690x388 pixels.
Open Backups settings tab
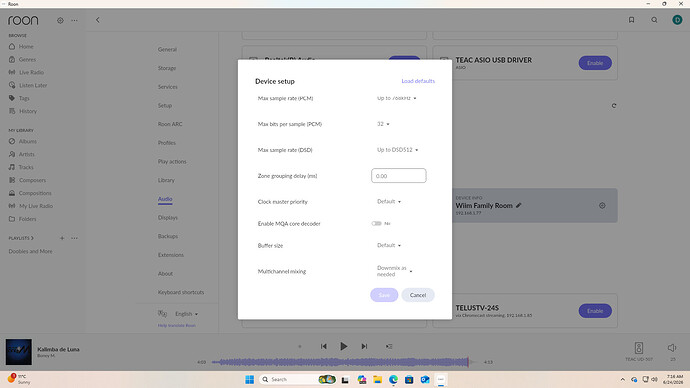coord(168,236)
